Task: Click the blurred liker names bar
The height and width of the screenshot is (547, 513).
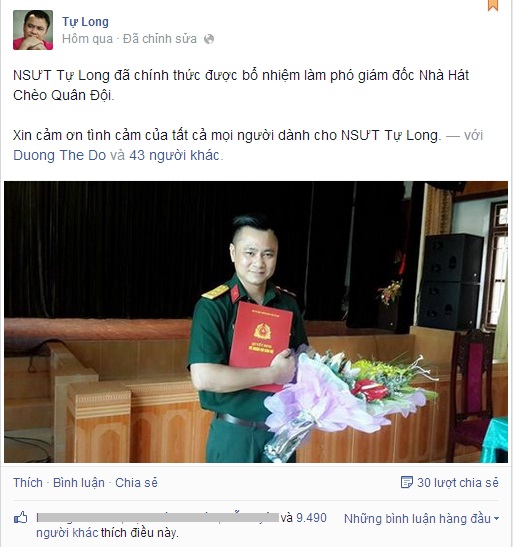Action: point(158,518)
